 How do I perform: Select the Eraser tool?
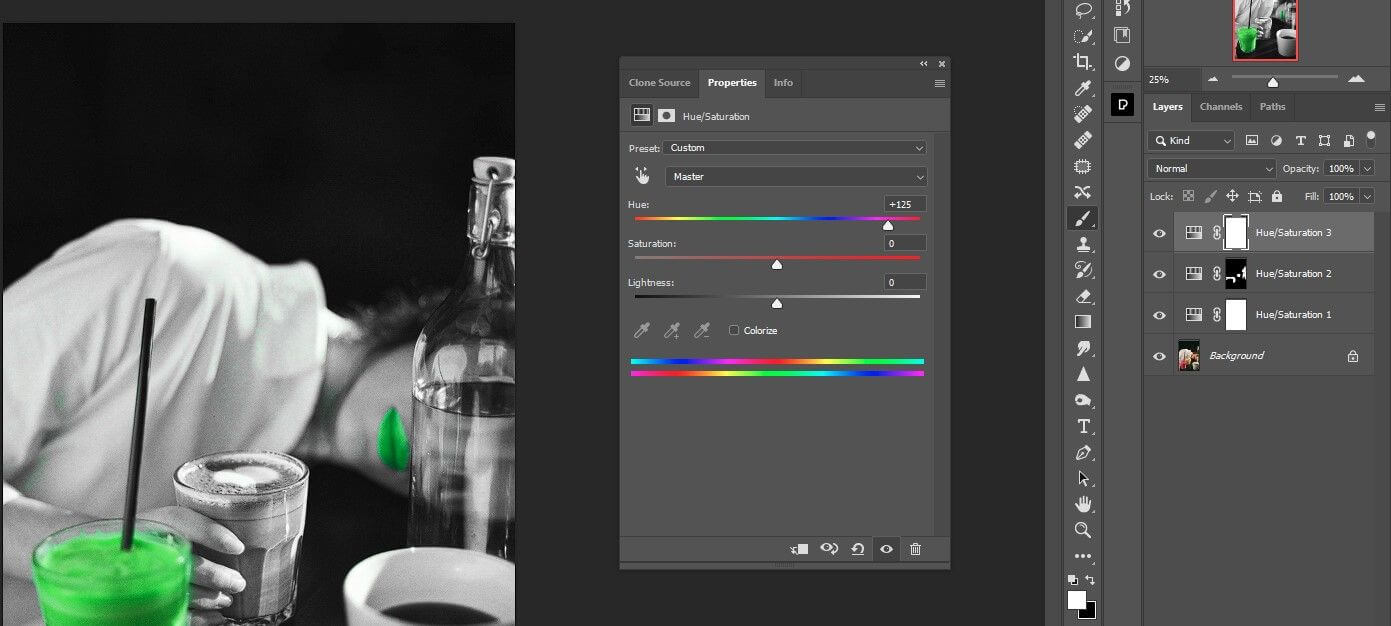click(x=1083, y=295)
